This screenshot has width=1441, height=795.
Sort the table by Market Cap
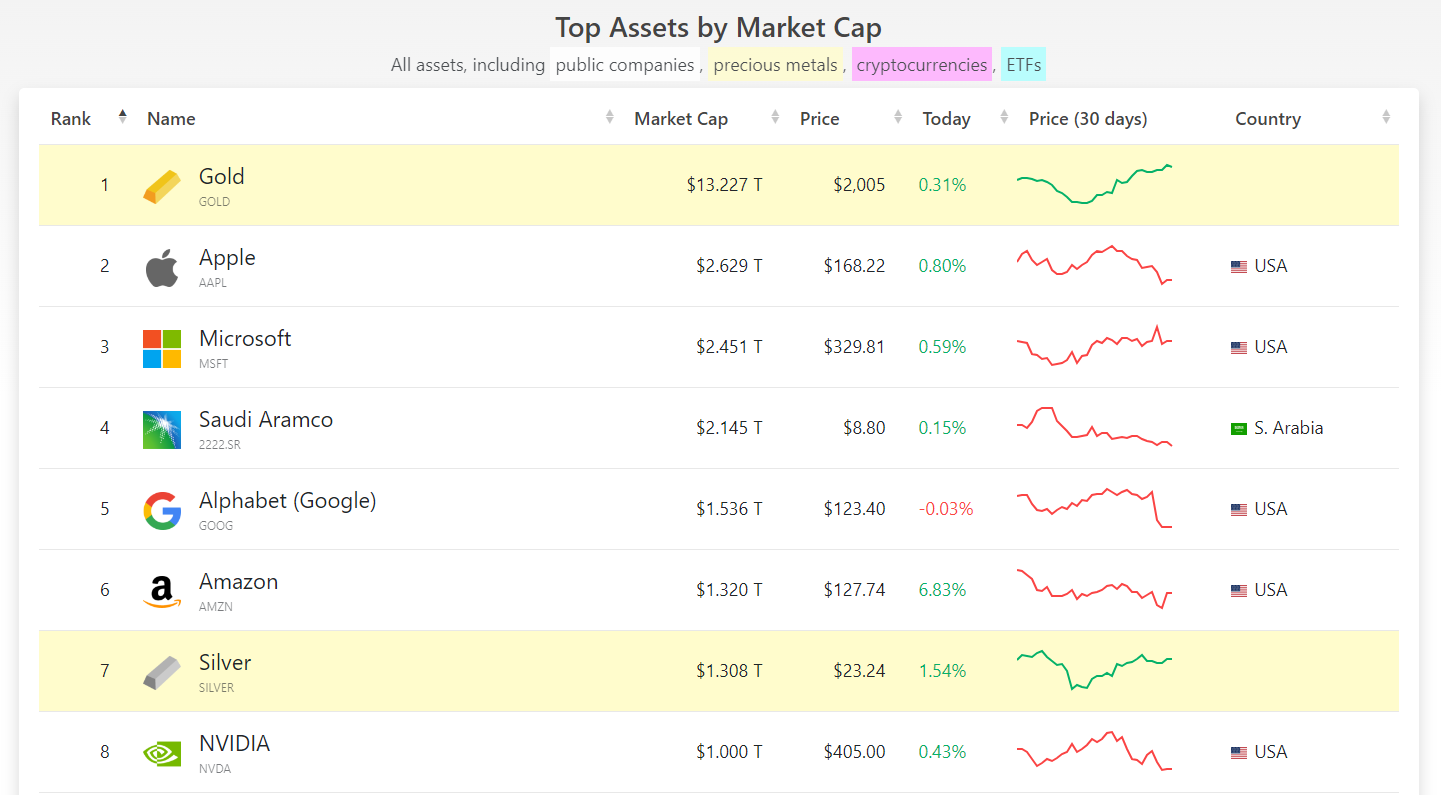(x=681, y=119)
